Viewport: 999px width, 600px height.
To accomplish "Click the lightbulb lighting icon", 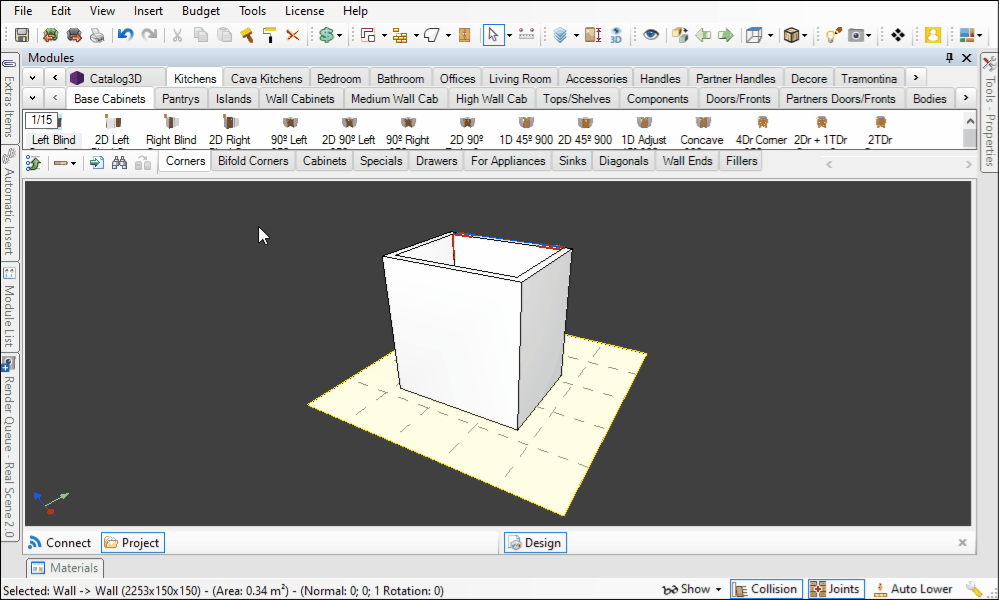I will tap(831, 35).
